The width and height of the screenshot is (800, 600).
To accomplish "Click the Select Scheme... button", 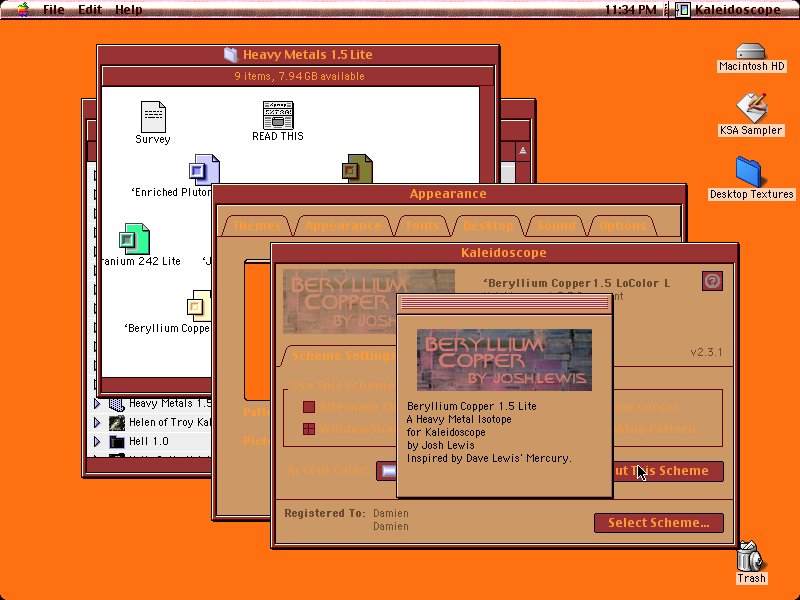I will [x=659, y=523].
